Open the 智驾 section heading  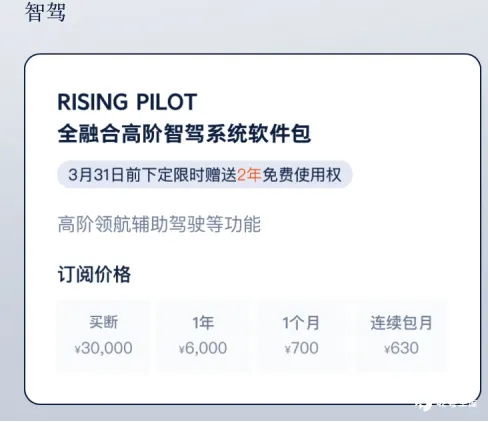pos(45,12)
